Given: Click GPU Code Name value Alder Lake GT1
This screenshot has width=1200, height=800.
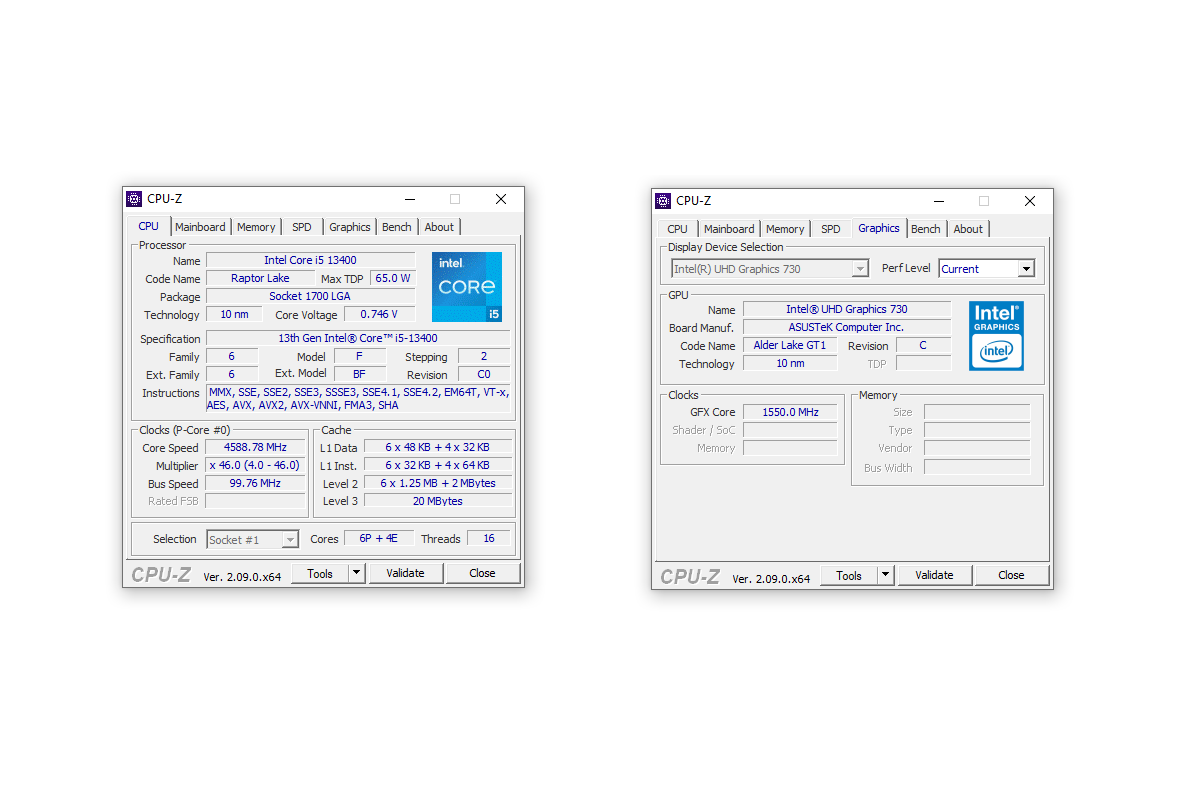Looking at the screenshot, I should [790, 345].
